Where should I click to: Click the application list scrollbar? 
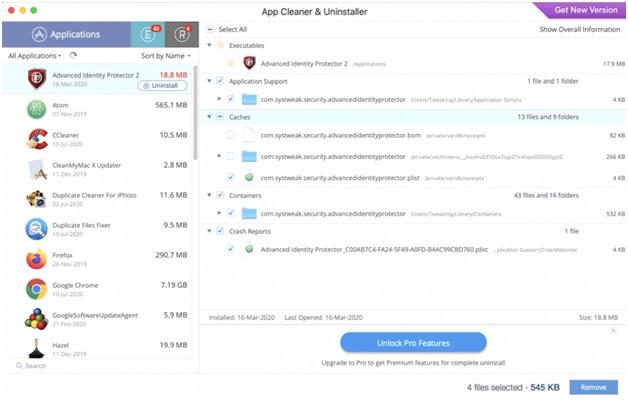coord(195,112)
